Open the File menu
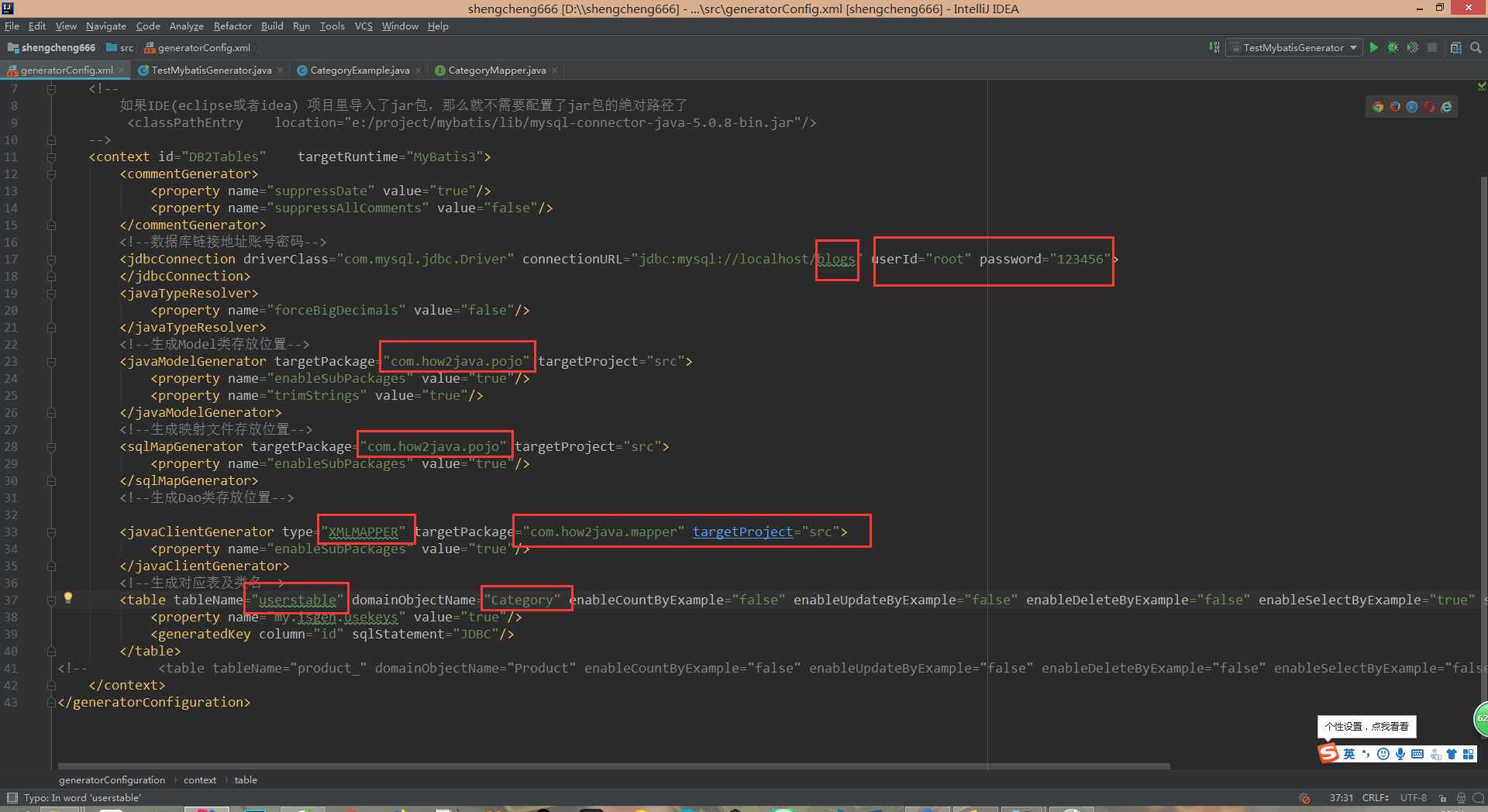This screenshot has height=812, width=1488. pos(12,26)
